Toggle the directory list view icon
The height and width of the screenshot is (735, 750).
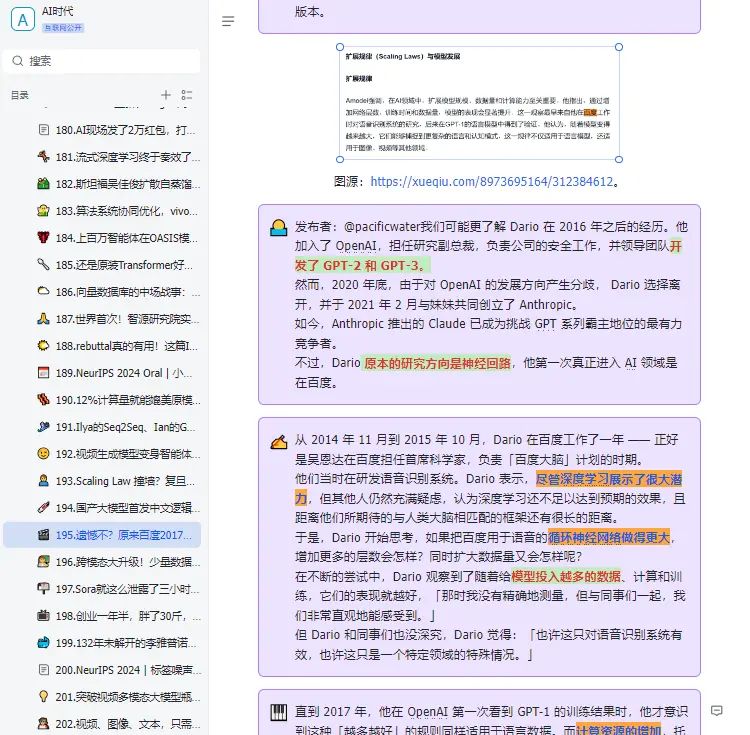click(x=186, y=95)
